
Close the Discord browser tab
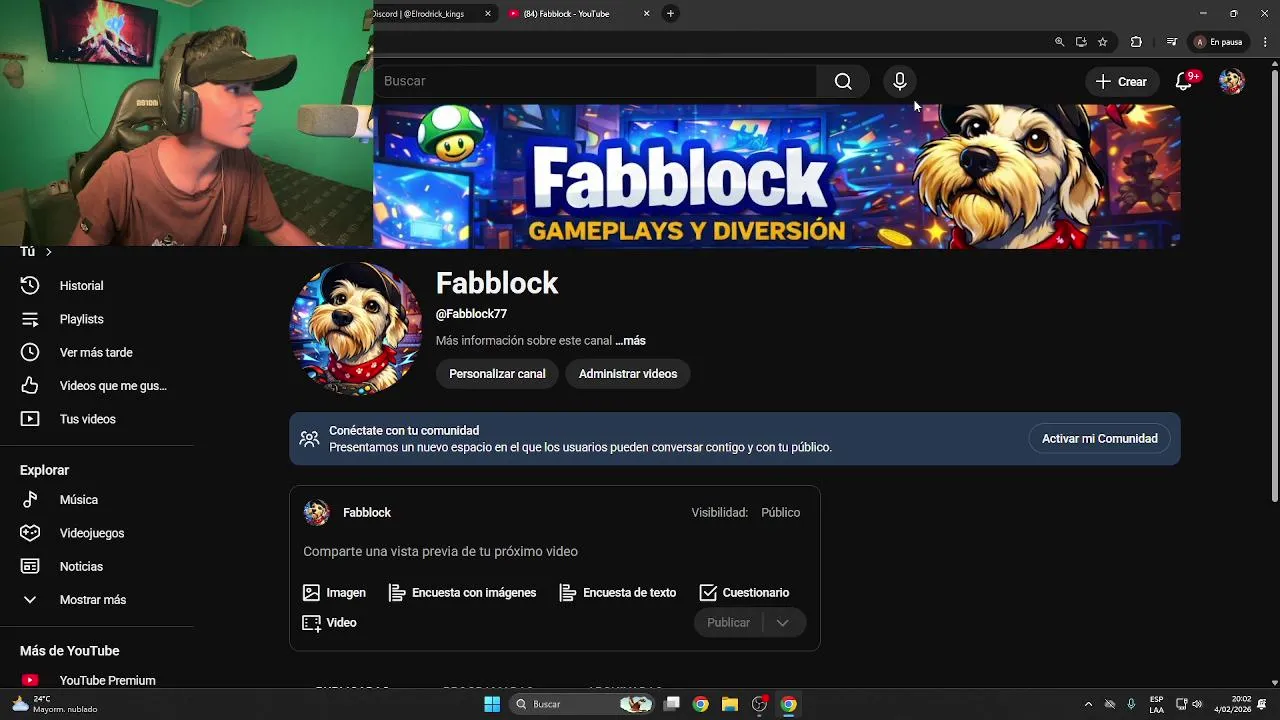[488, 14]
